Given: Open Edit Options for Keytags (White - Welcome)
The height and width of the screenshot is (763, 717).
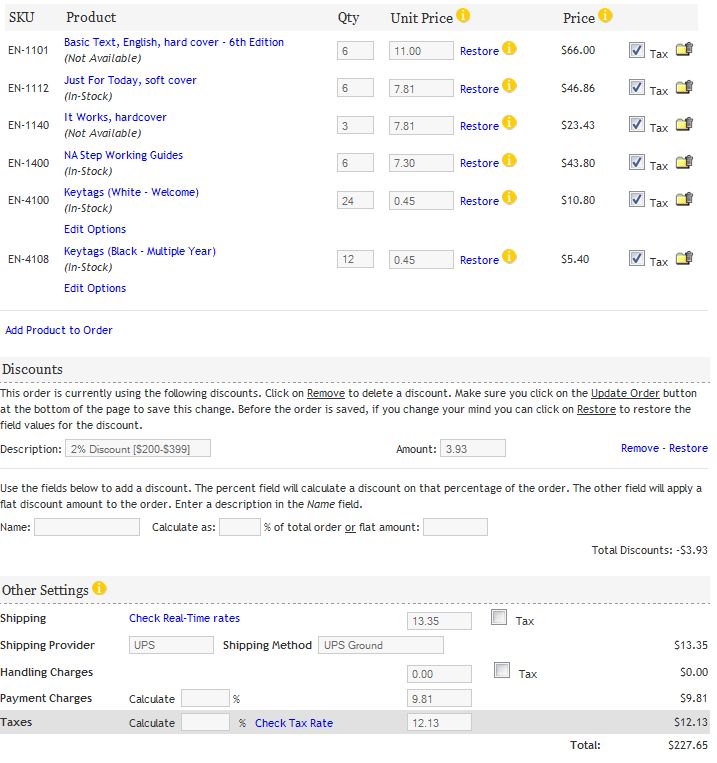Looking at the screenshot, I should [95, 229].
